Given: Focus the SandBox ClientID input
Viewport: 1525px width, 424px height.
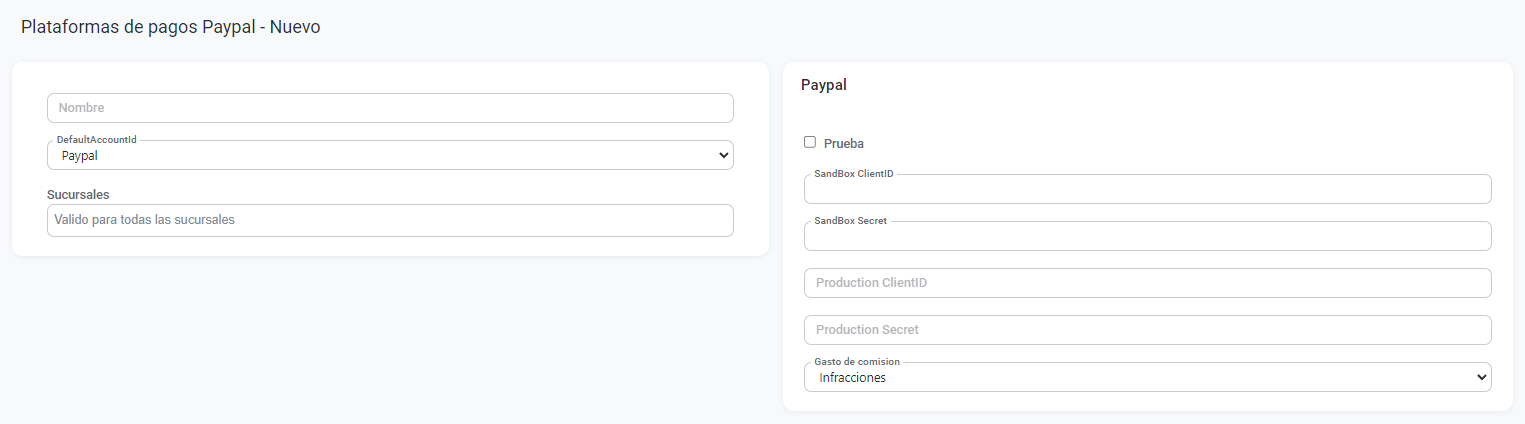Looking at the screenshot, I should (1147, 190).
